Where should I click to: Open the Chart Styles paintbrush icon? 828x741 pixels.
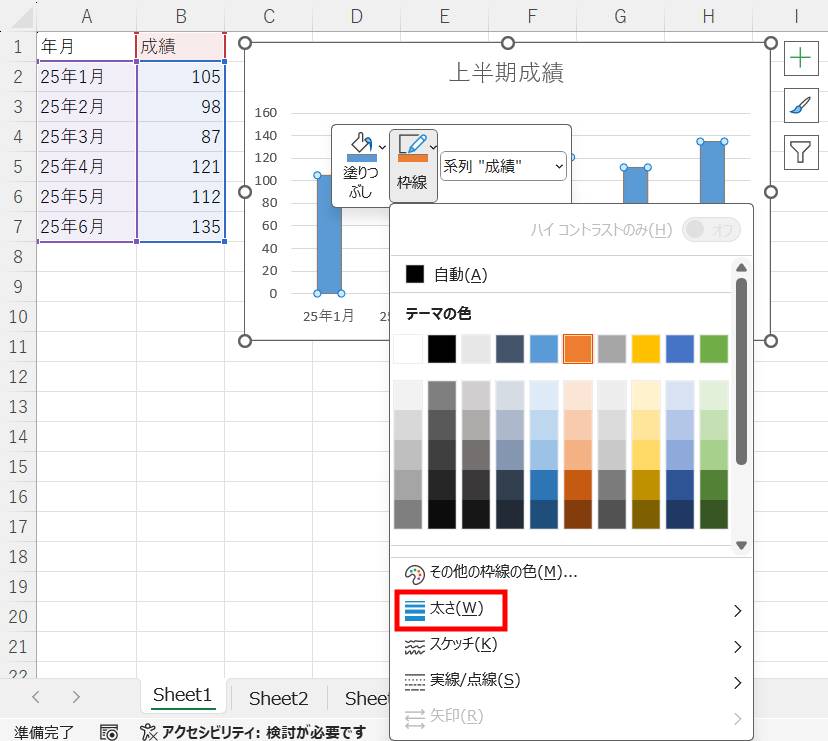[801, 105]
